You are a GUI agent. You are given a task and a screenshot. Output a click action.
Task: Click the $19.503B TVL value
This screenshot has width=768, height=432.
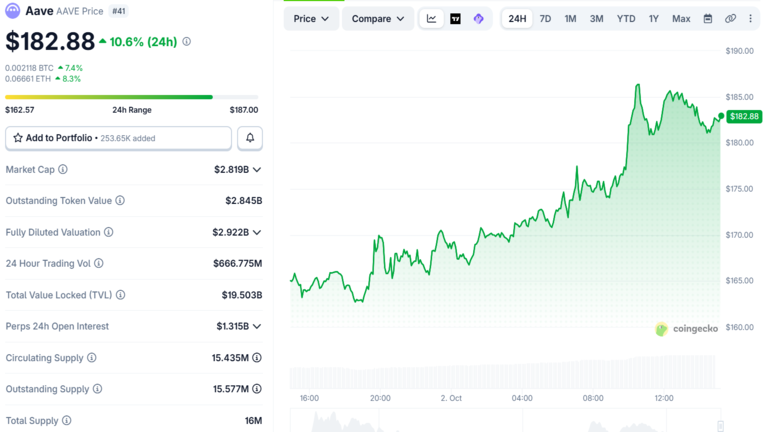pos(242,295)
